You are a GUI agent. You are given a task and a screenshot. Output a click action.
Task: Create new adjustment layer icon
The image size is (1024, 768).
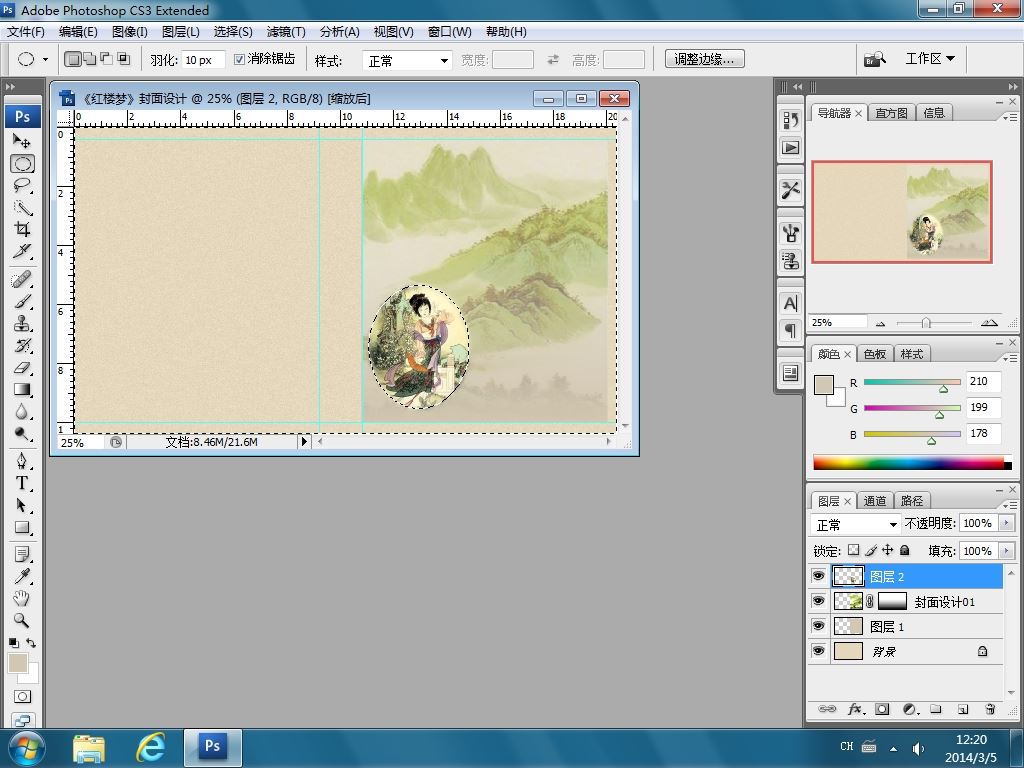click(x=910, y=709)
